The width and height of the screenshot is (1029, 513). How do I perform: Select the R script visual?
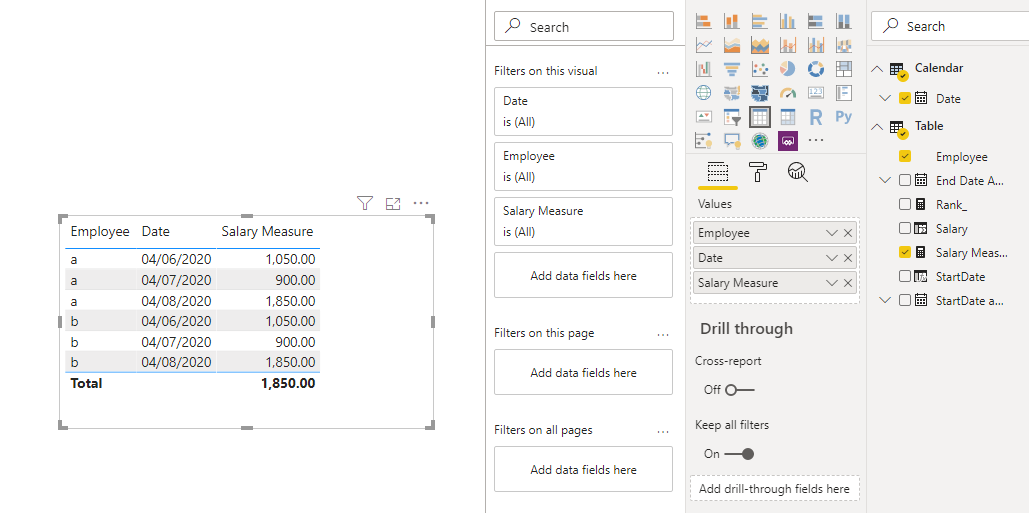pyautogui.click(x=816, y=117)
